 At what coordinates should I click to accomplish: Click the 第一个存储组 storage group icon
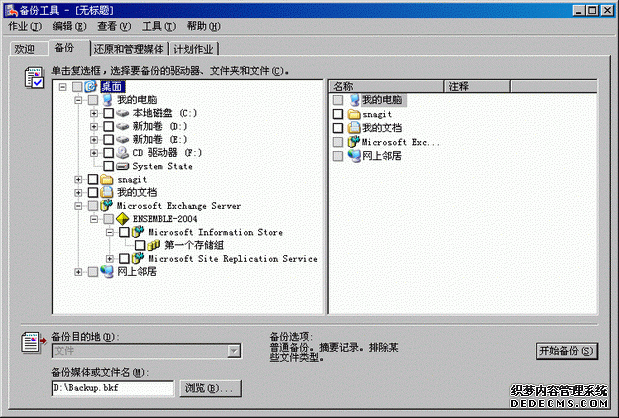coord(154,245)
